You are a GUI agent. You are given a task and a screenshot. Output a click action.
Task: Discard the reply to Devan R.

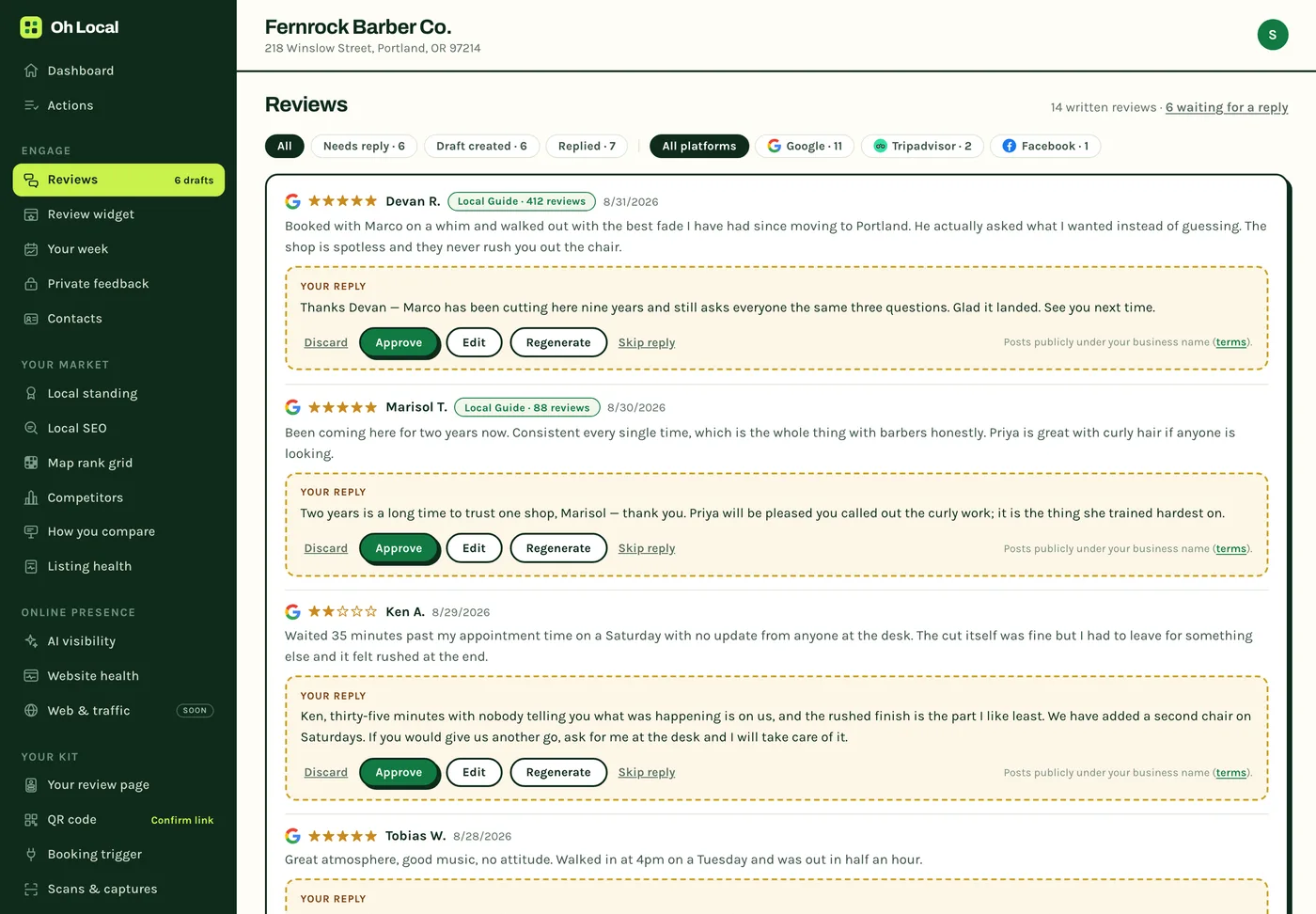[326, 342]
